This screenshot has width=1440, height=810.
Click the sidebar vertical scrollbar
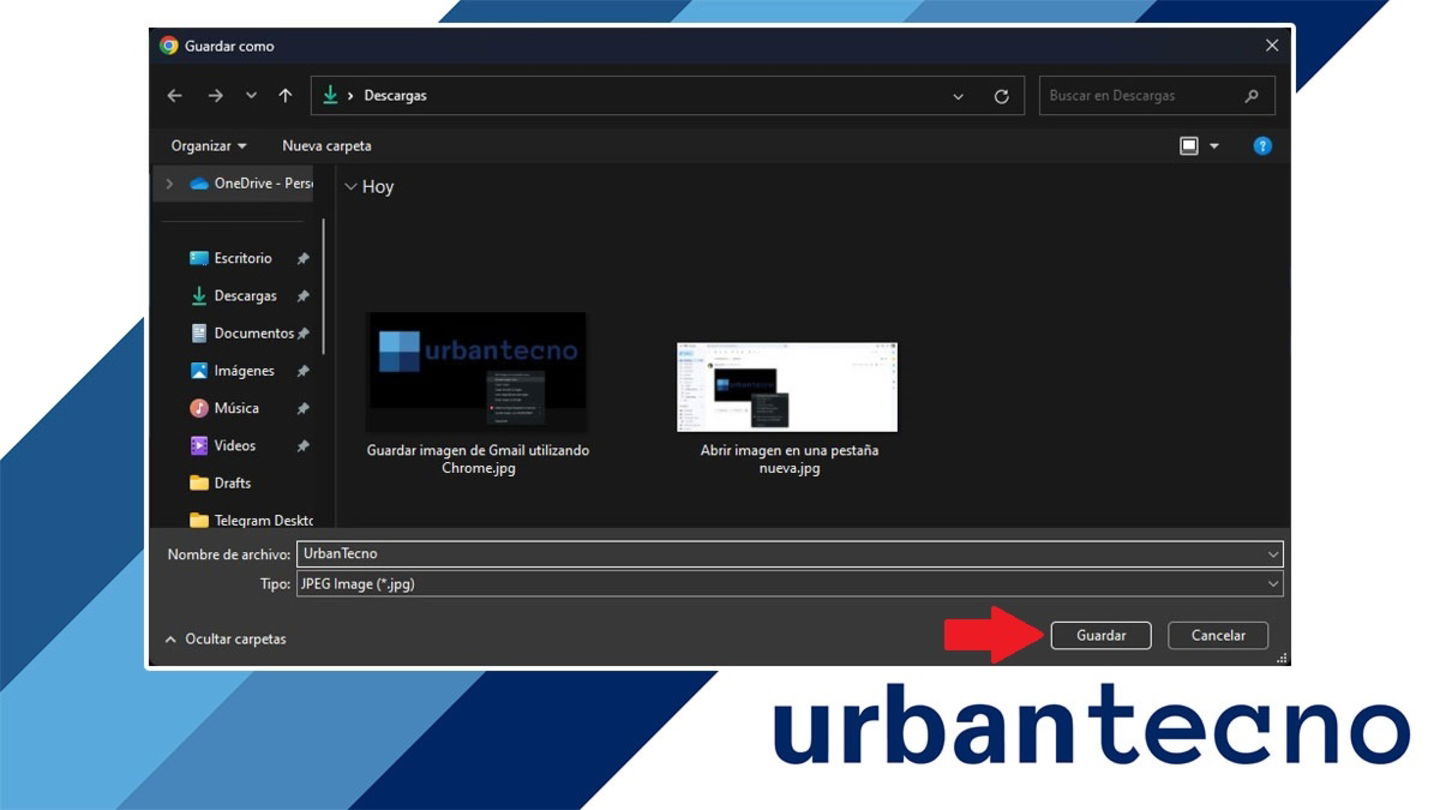tap(323, 286)
